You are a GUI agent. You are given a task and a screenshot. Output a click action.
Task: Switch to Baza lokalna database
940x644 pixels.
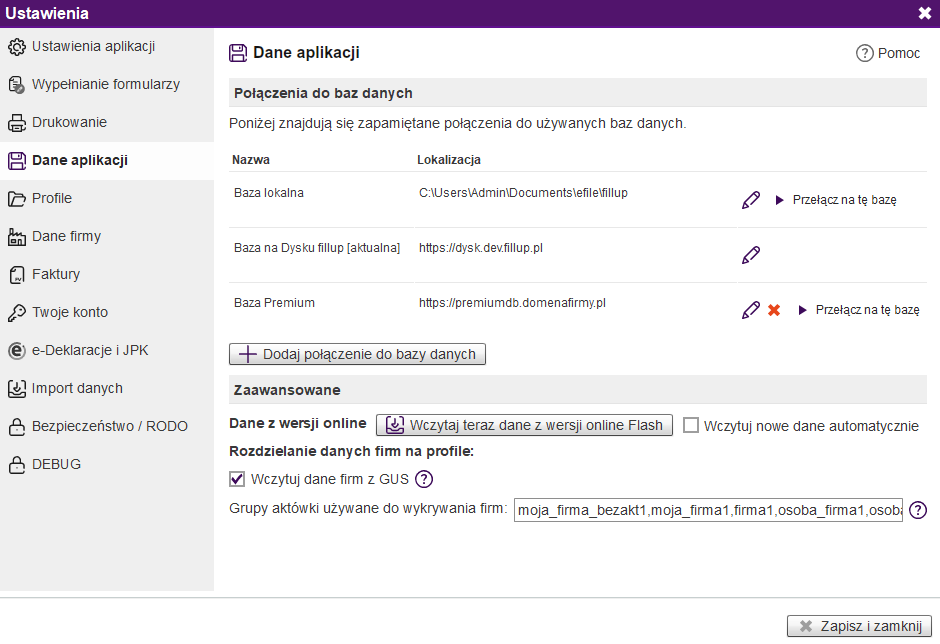pos(836,200)
